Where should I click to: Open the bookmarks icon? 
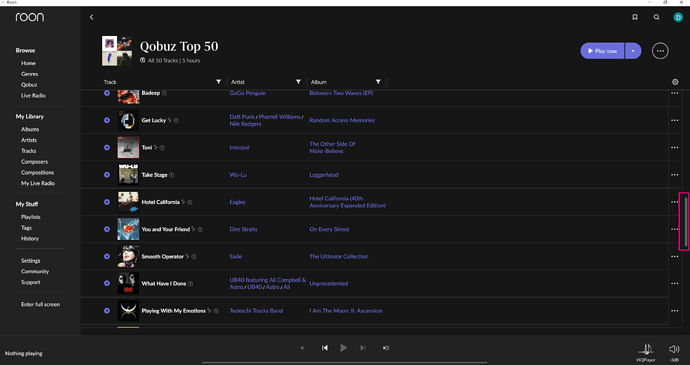(x=635, y=17)
